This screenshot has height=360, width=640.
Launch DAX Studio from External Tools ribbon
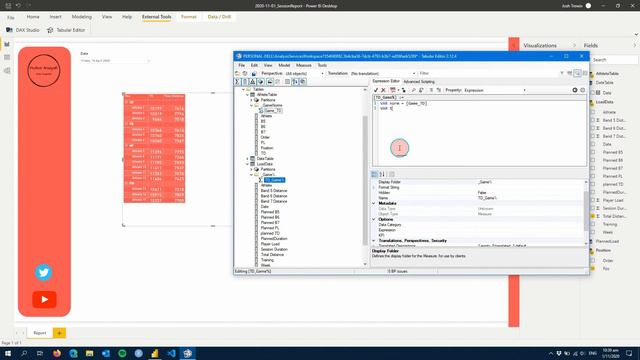coord(23,30)
